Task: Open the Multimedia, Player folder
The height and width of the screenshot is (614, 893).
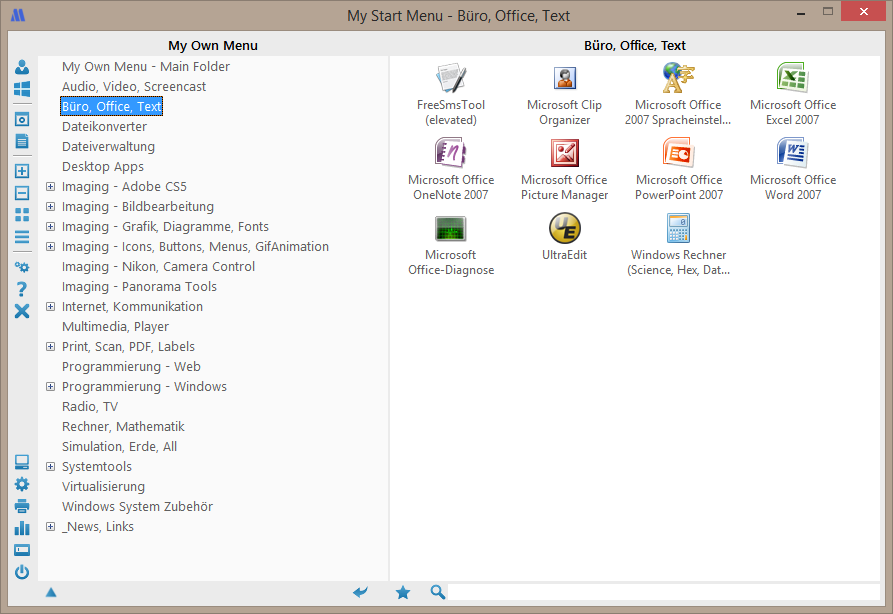Action: pos(115,326)
